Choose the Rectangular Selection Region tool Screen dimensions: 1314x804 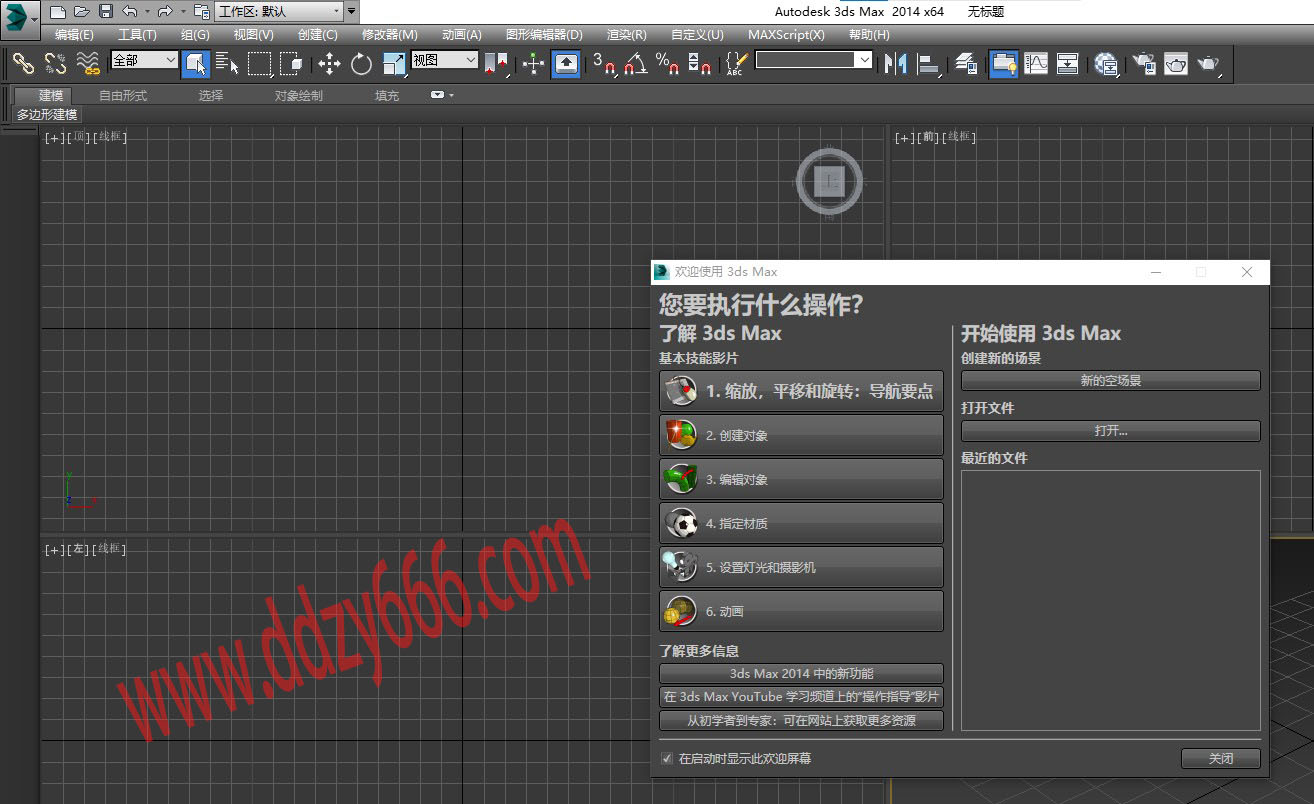click(260, 63)
